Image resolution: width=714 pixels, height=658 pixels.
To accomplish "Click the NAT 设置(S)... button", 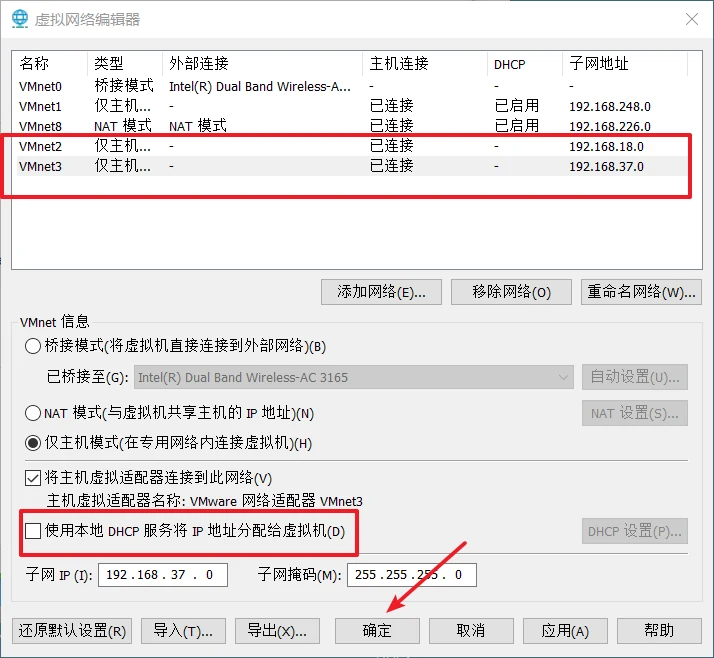I will [635, 413].
